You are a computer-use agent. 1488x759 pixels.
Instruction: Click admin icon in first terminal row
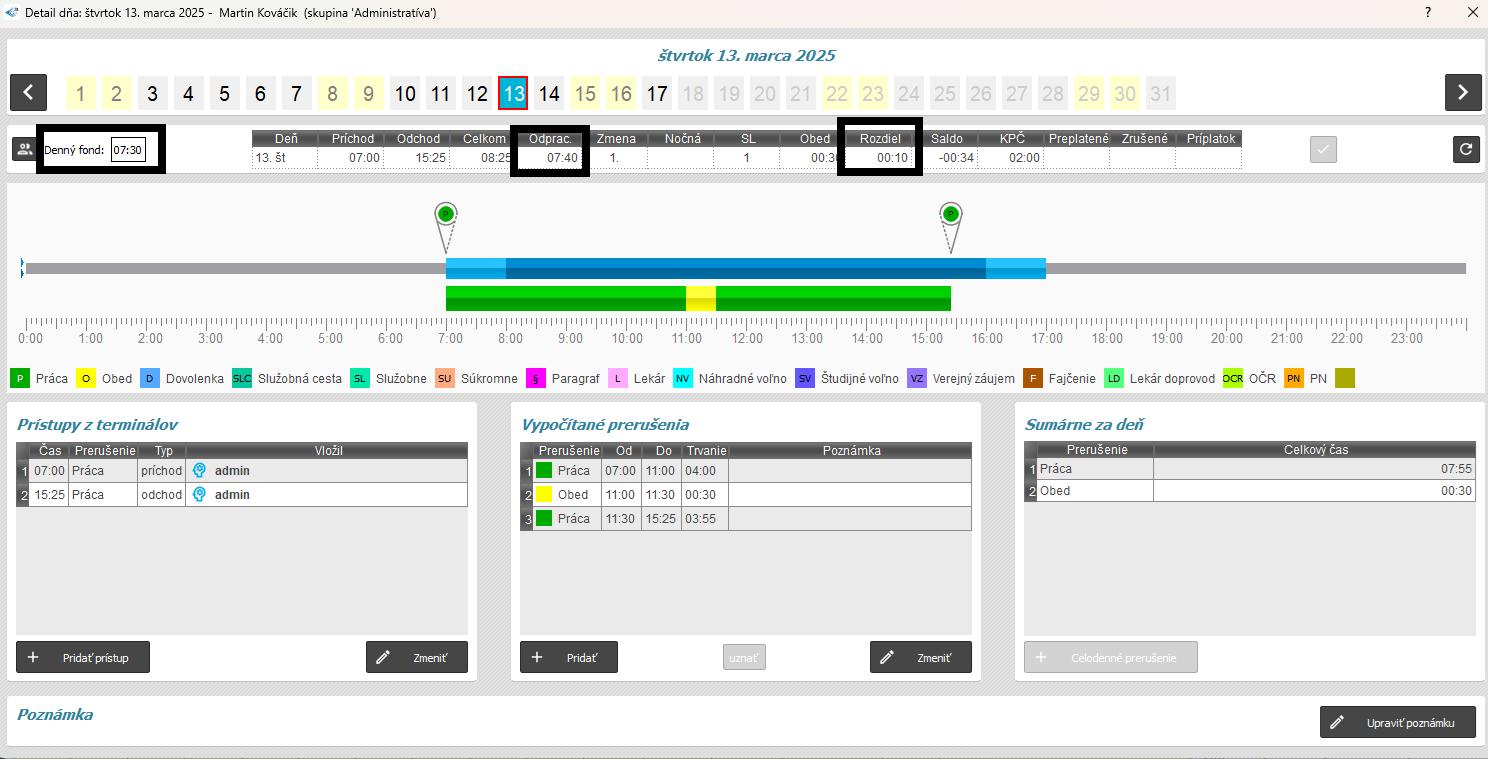coord(200,471)
